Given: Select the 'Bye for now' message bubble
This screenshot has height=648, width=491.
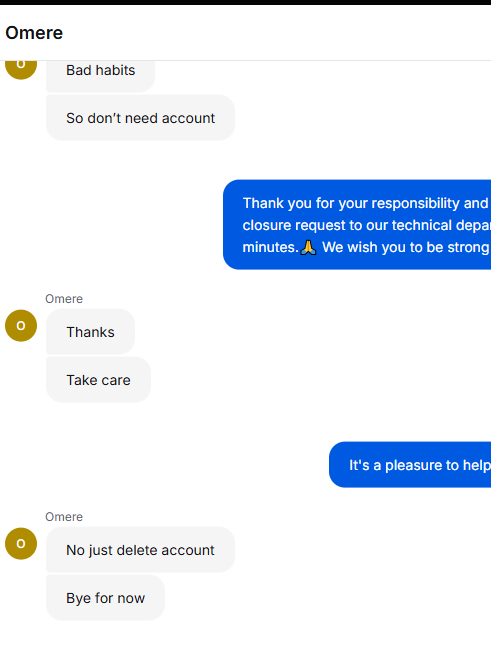Looking at the screenshot, I should pos(105,598).
